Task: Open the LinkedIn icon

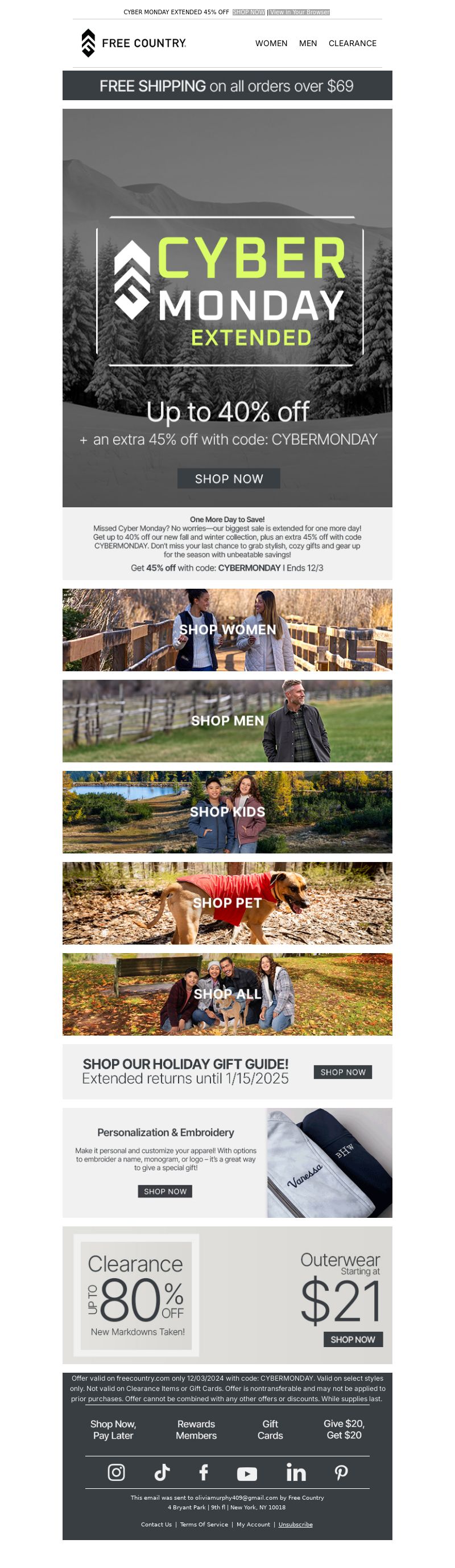Action: [x=296, y=1472]
